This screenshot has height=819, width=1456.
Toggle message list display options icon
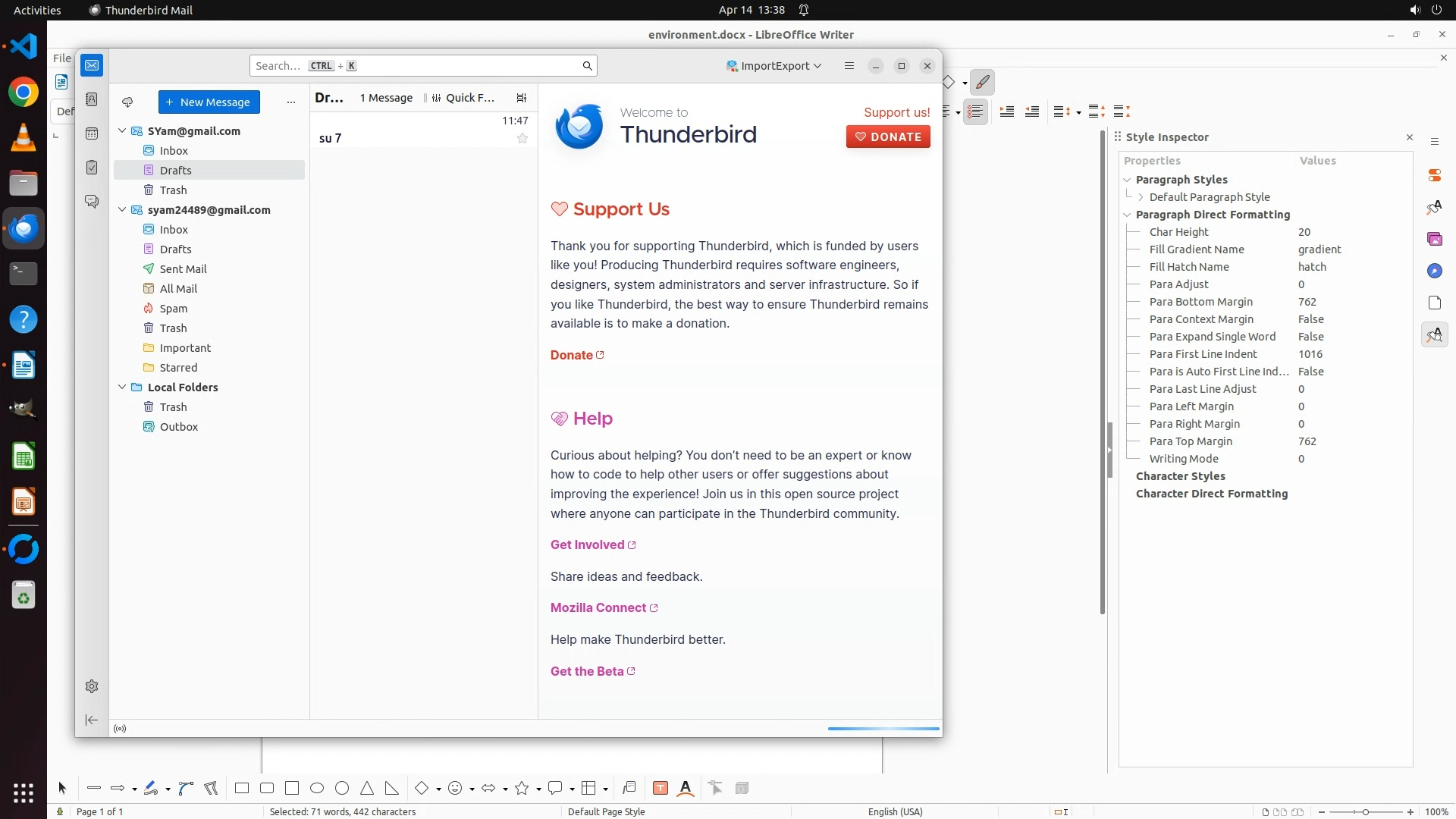coord(522,98)
